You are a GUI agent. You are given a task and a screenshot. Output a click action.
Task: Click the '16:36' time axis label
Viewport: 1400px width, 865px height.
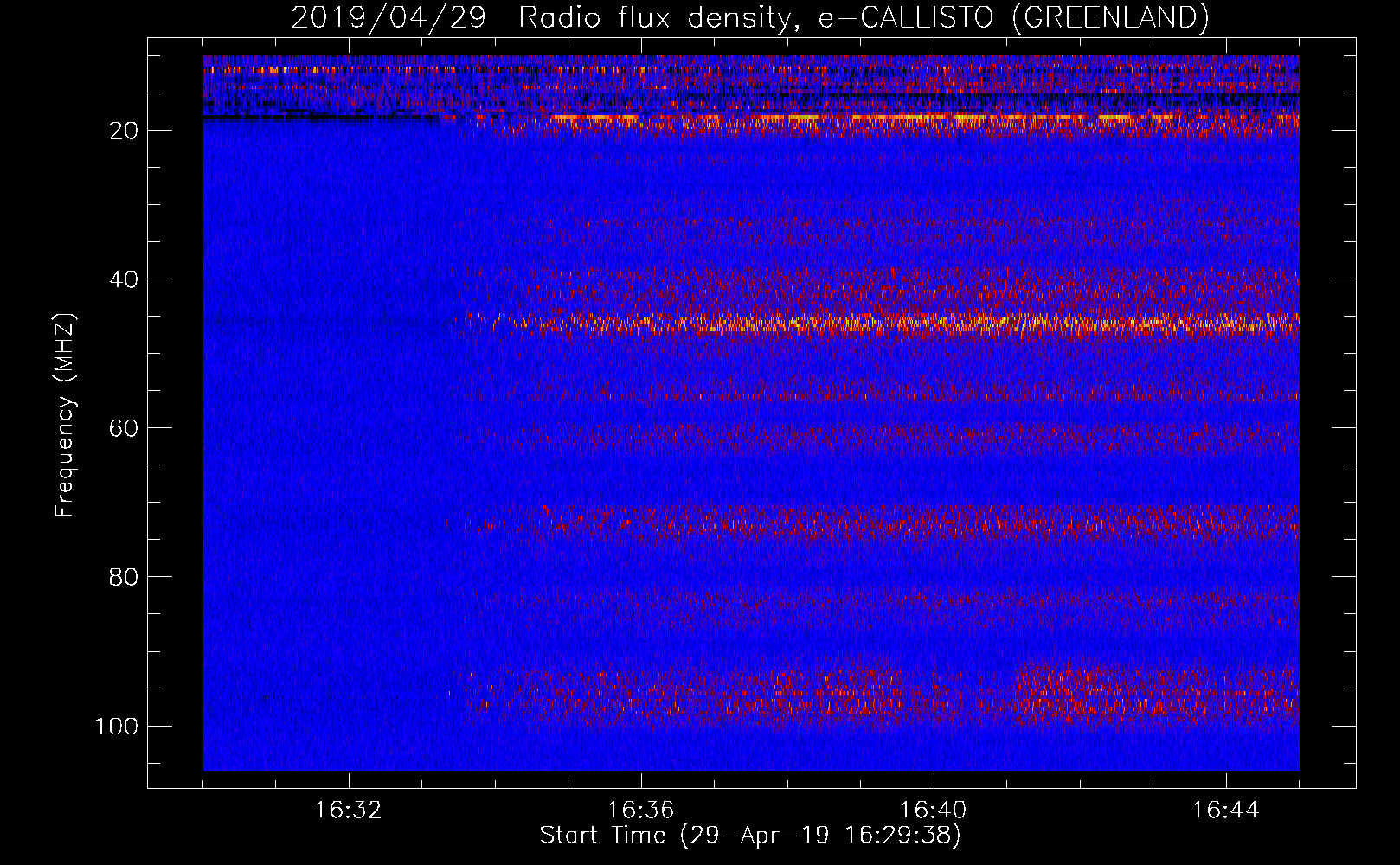point(641,811)
